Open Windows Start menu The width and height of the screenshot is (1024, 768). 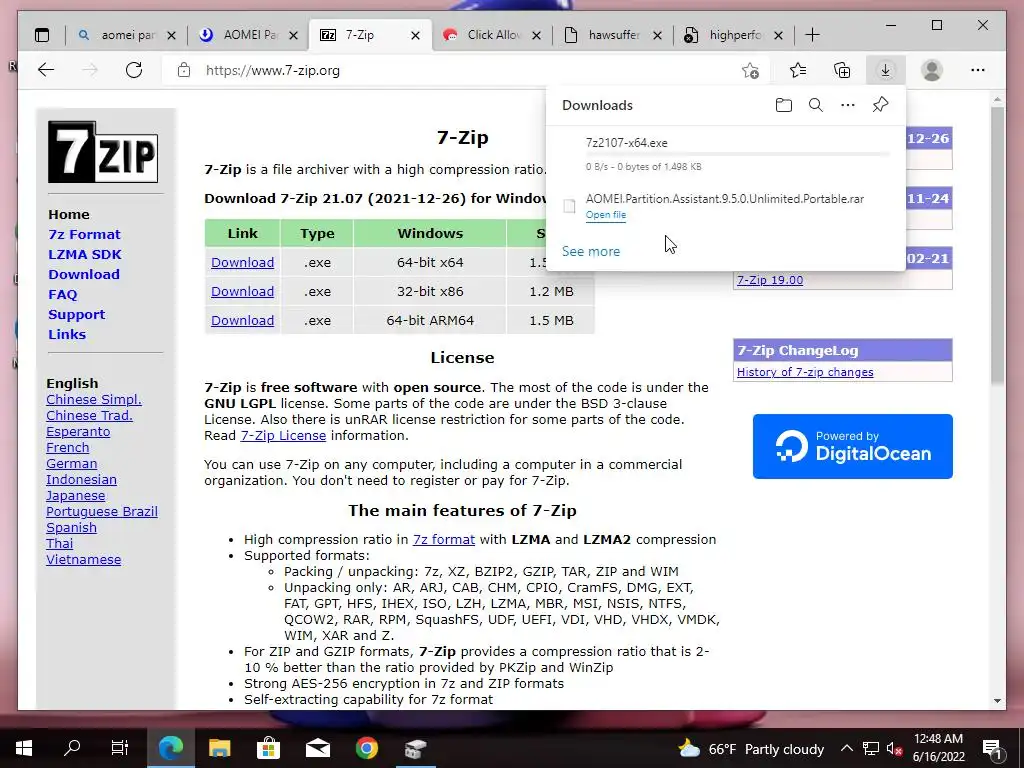point(24,748)
